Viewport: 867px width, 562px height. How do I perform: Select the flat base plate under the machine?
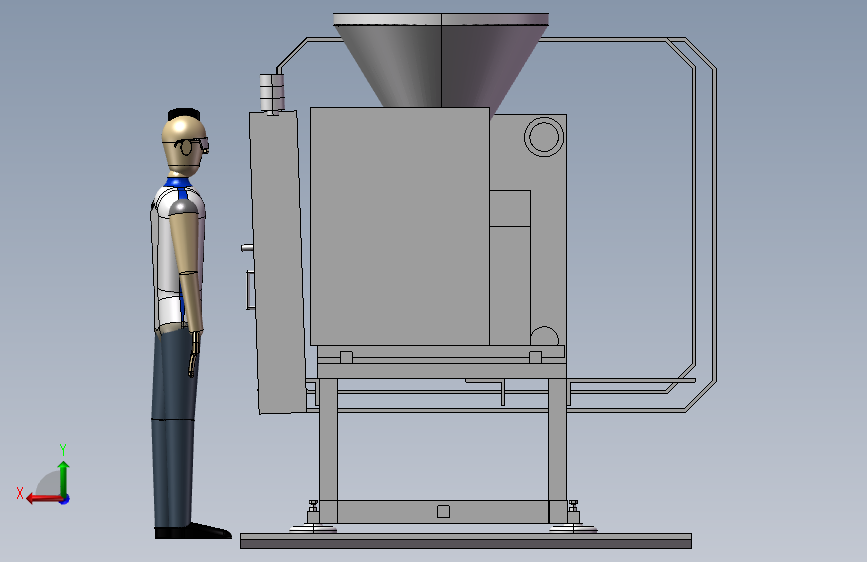466,541
